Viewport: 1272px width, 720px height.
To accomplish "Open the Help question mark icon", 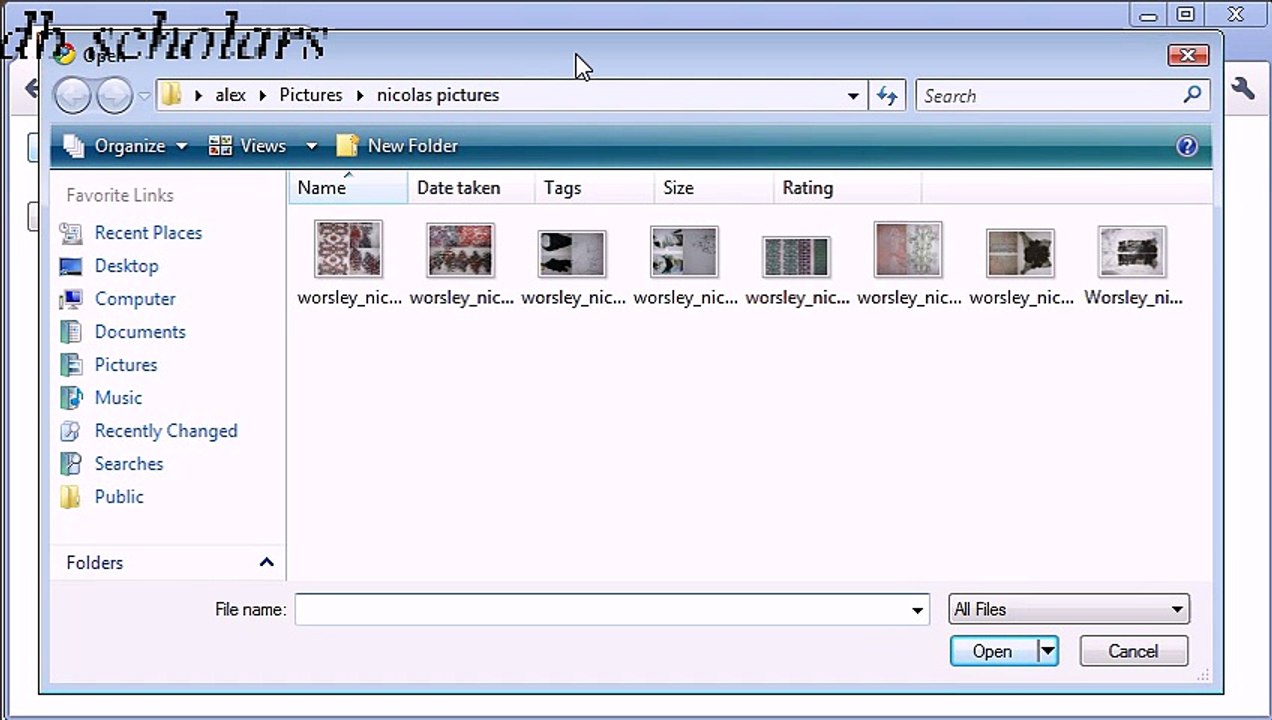I will tap(1187, 147).
